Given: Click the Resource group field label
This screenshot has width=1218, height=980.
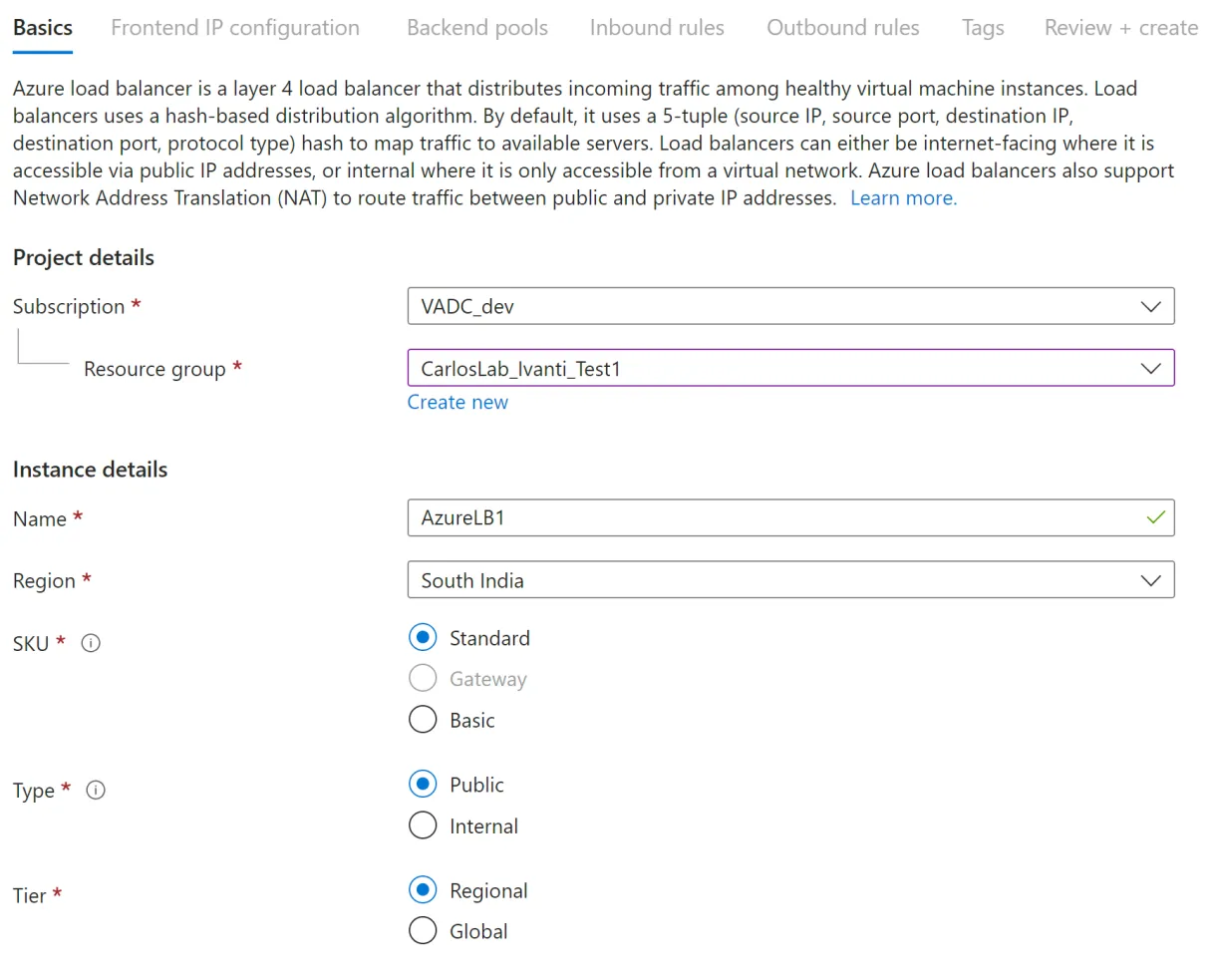Looking at the screenshot, I should (x=154, y=369).
